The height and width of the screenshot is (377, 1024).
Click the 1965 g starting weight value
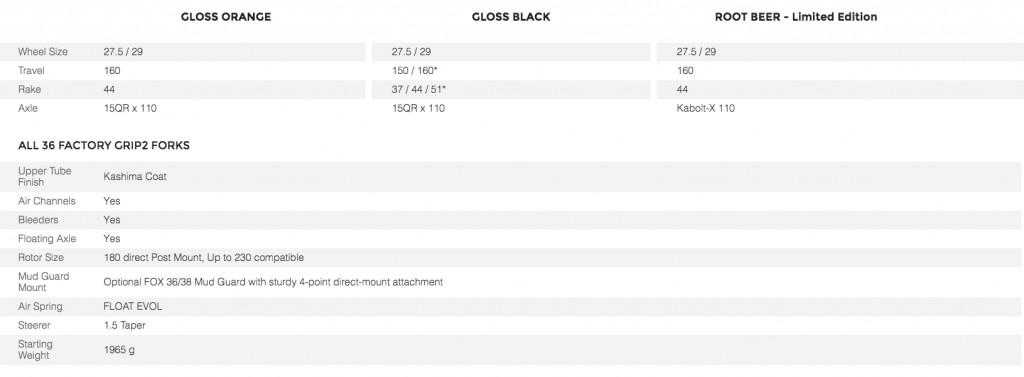pos(119,350)
